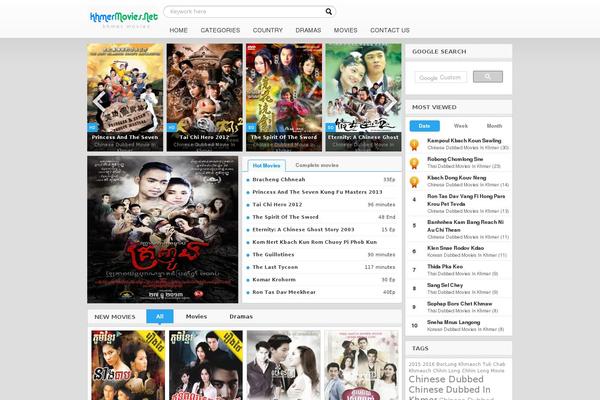The image size is (600, 400).
Task: Open the third New Movies poster thumbnail
Action: tap(284, 365)
